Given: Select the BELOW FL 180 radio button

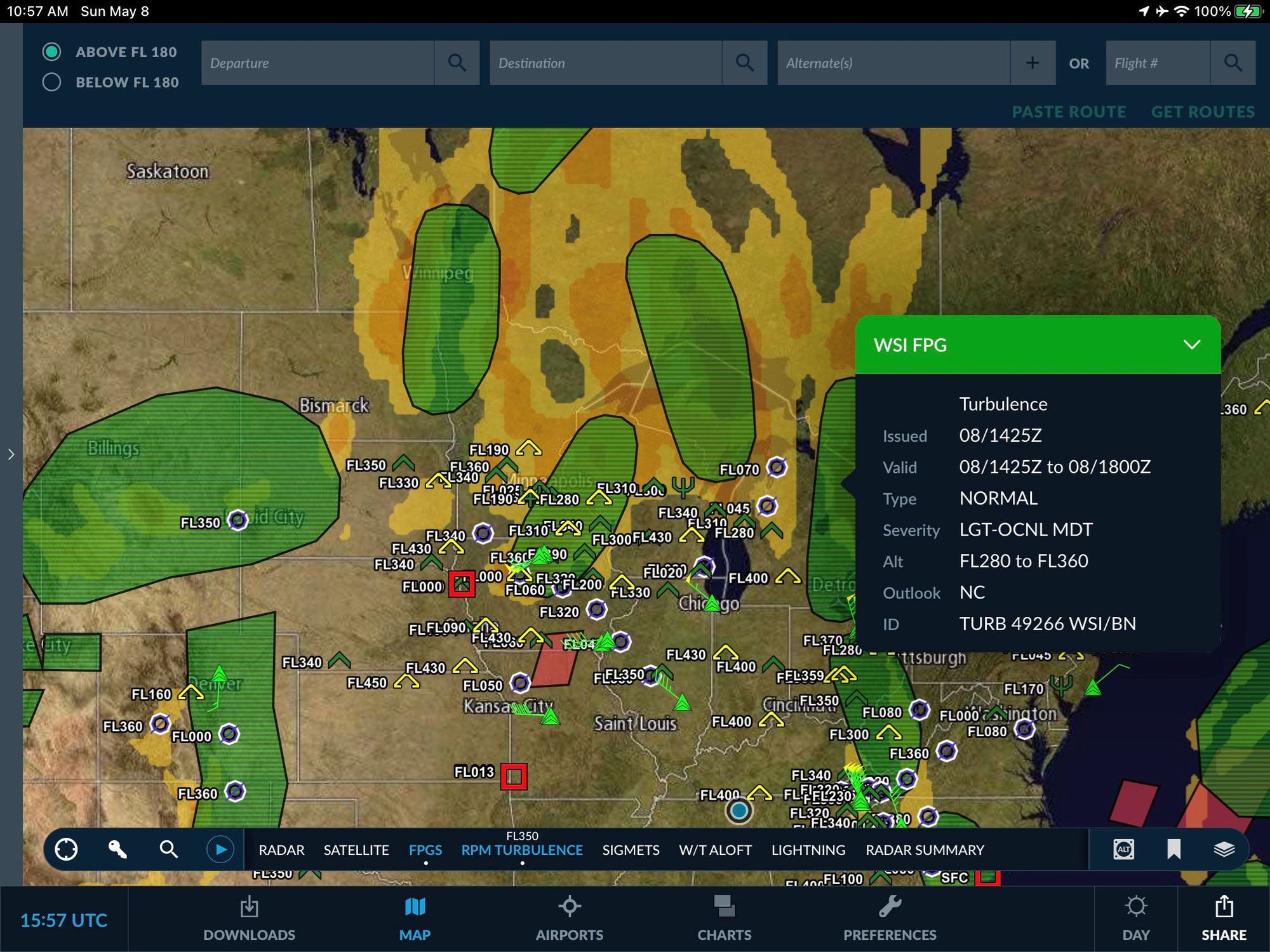Looking at the screenshot, I should click(x=52, y=82).
